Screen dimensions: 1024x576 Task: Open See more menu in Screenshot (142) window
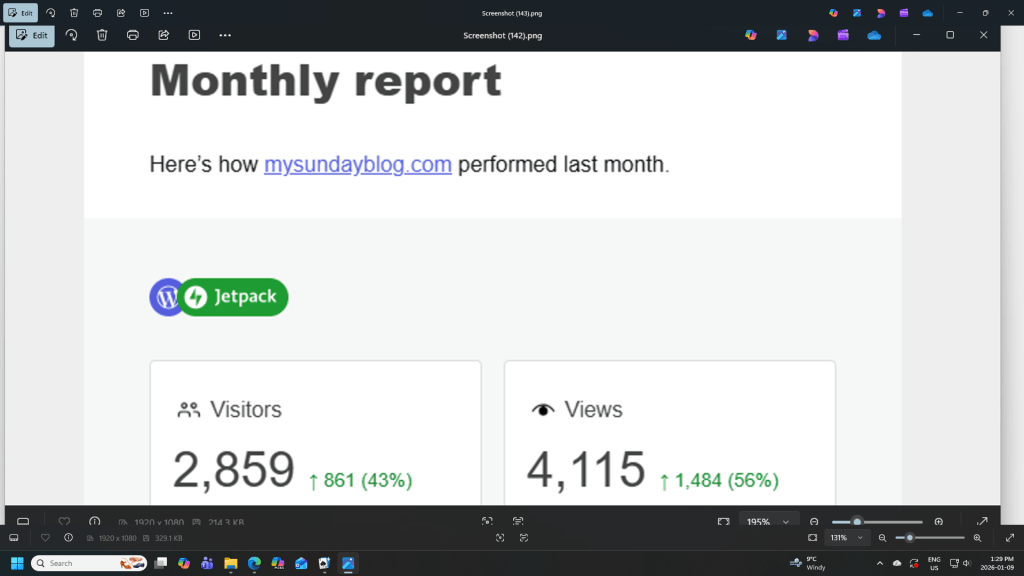225,35
